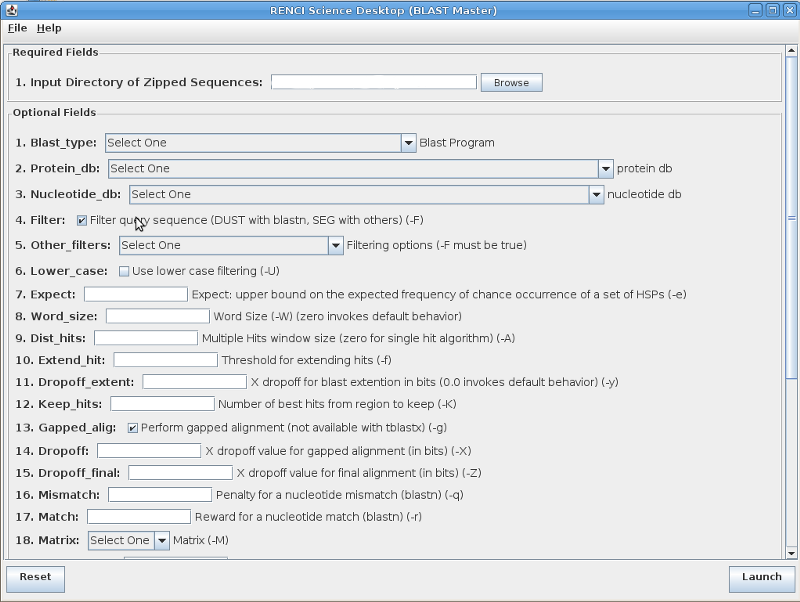
Task: Focus the Expect value input field
Action: [x=136, y=294]
